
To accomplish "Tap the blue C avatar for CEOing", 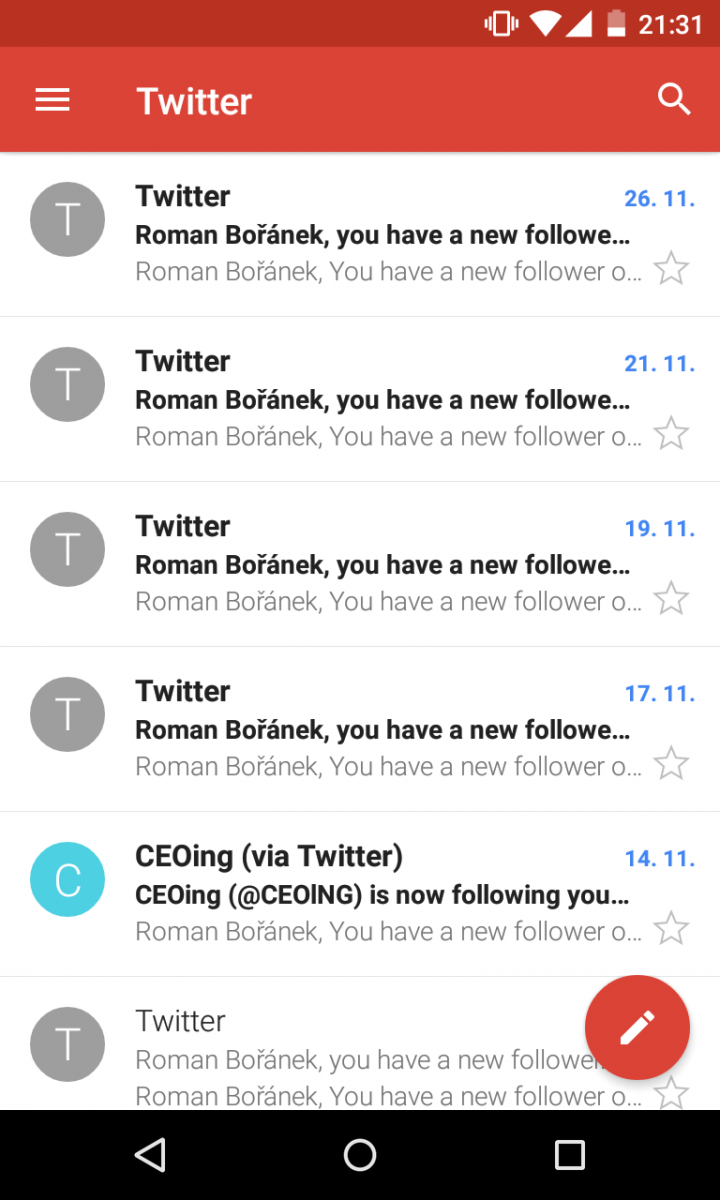I will [x=68, y=880].
